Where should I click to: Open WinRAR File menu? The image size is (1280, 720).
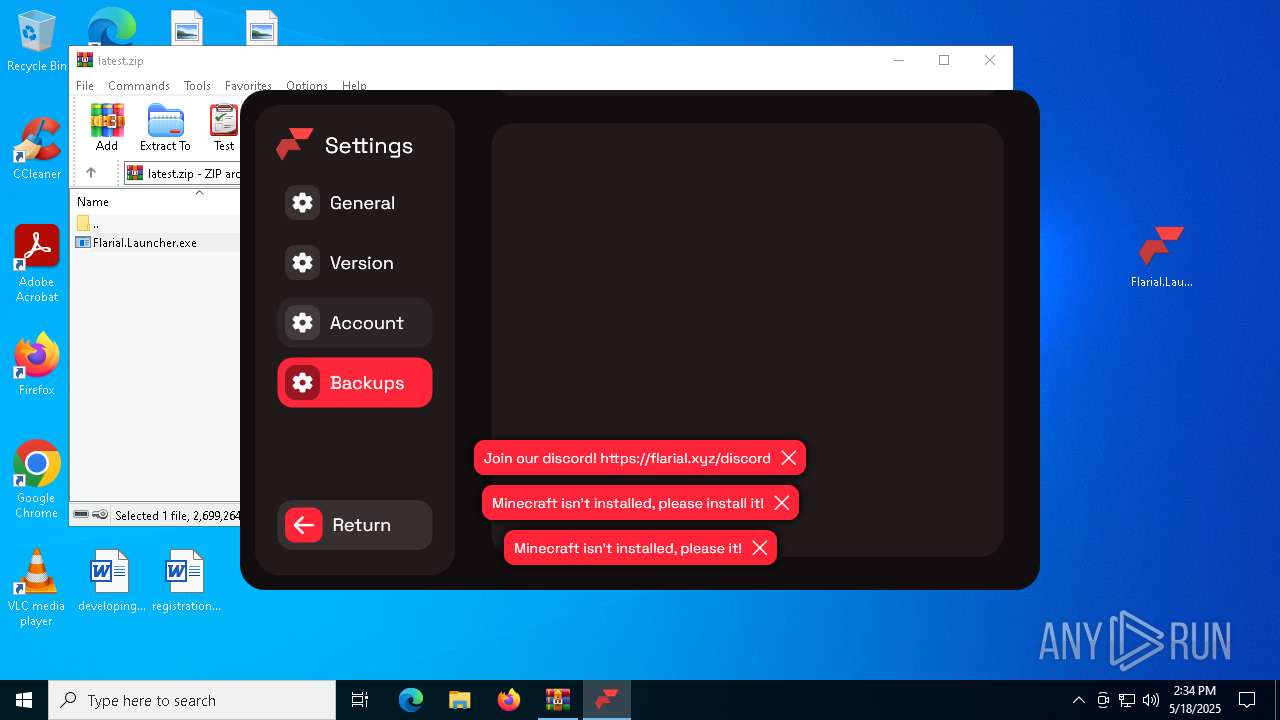point(85,86)
